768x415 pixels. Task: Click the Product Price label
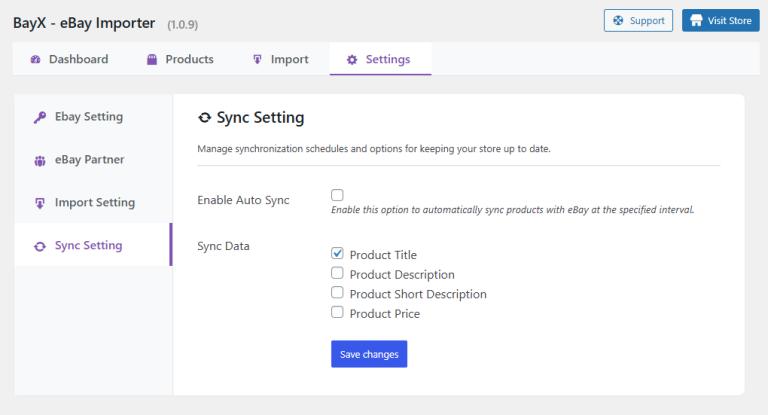[x=384, y=314]
